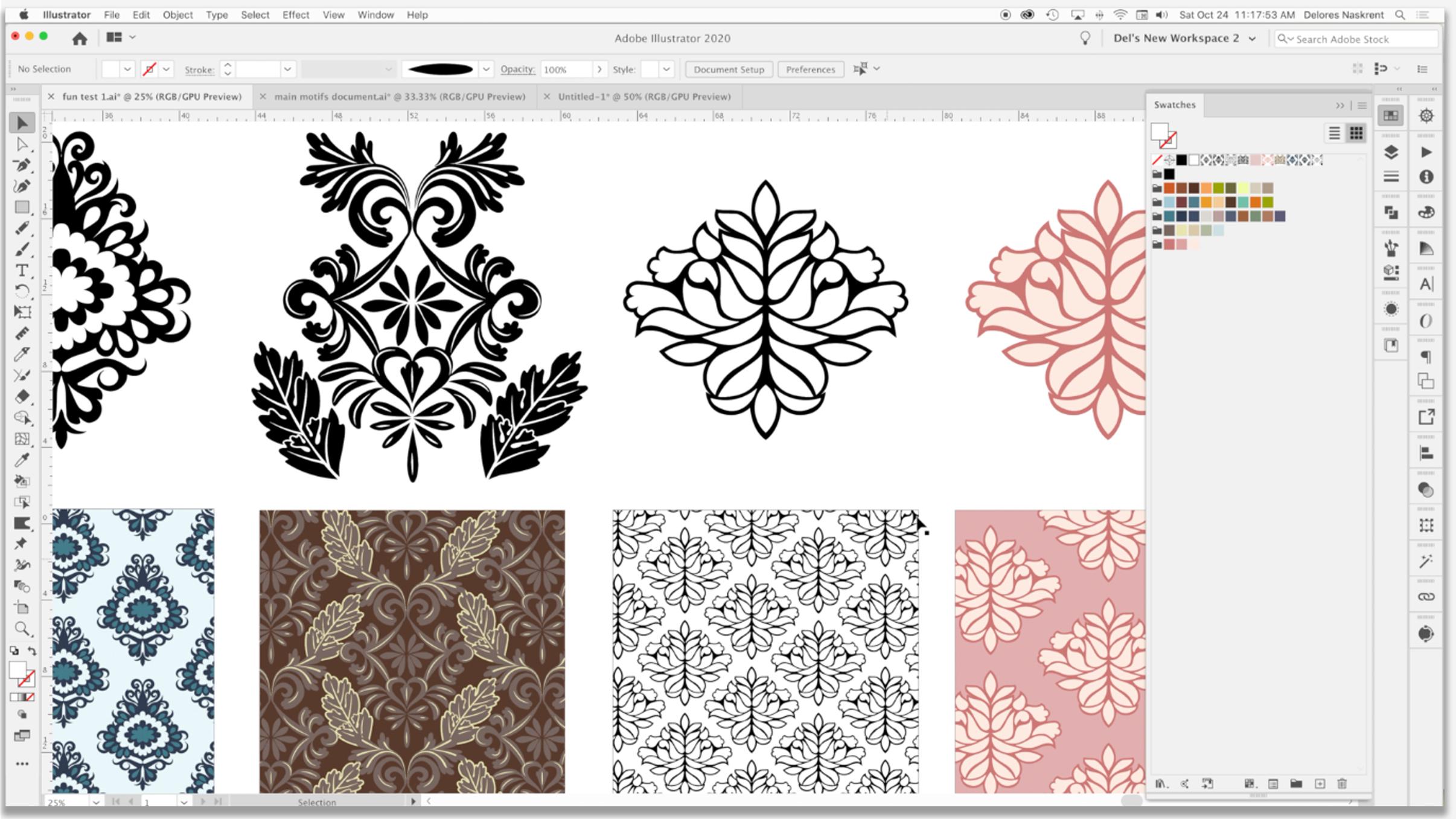Open the Edit Toolbar three-dots button
The image size is (1456, 819).
pos(22,764)
